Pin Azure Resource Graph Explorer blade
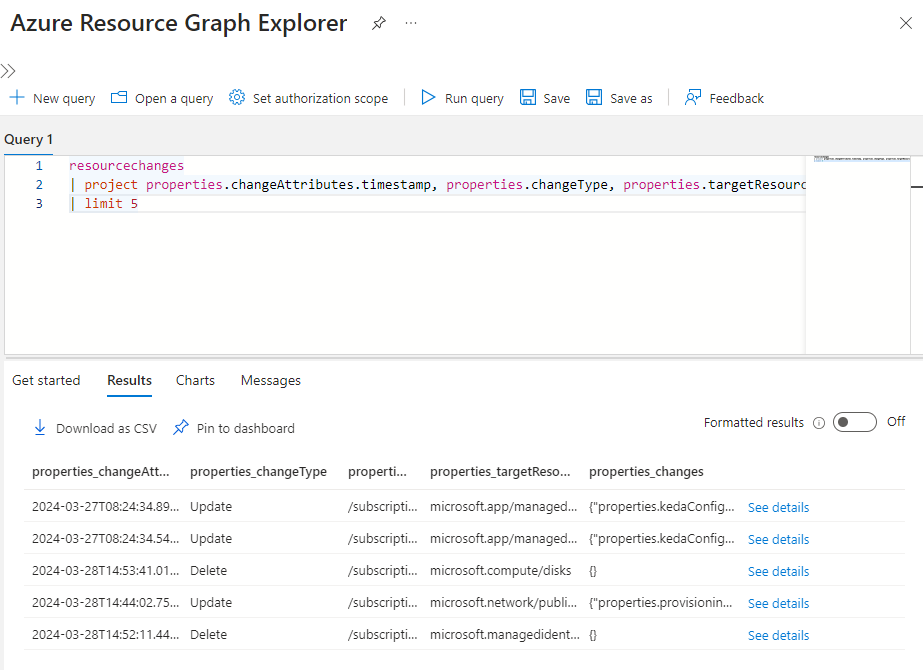923x670 pixels. pos(379,24)
